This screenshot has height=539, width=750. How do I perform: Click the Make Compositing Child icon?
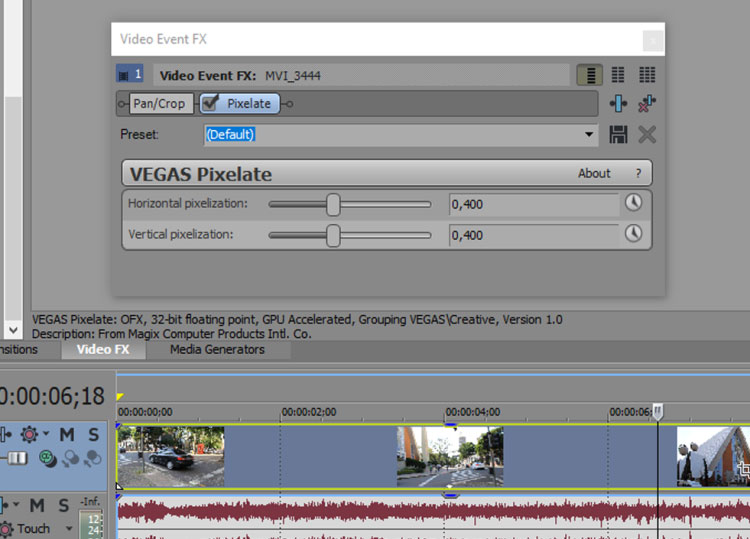92,459
